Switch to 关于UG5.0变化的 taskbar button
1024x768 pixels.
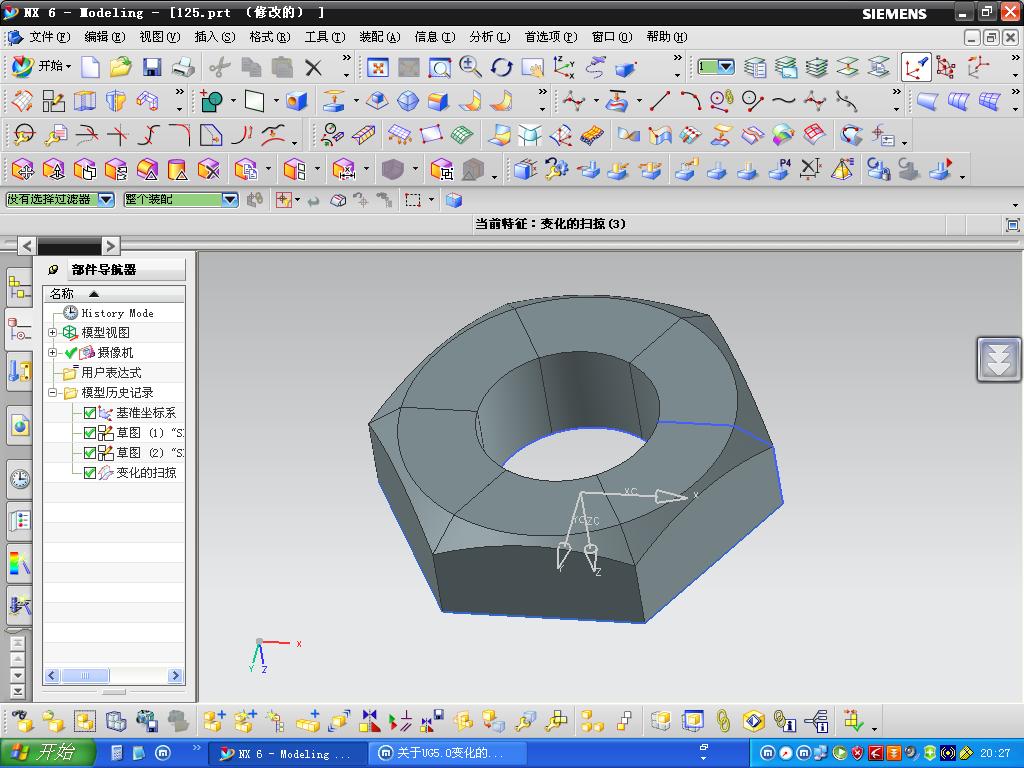(x=447, y=754)
